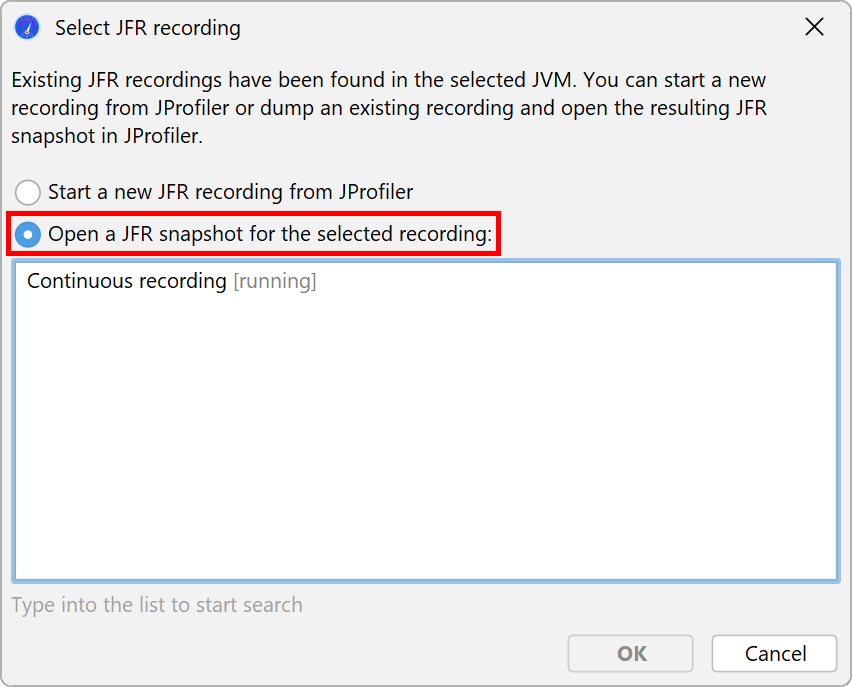This screenshot has height=687, width=852.
Task: Confirm the dialog with the OK button
Action: point(630,653)
